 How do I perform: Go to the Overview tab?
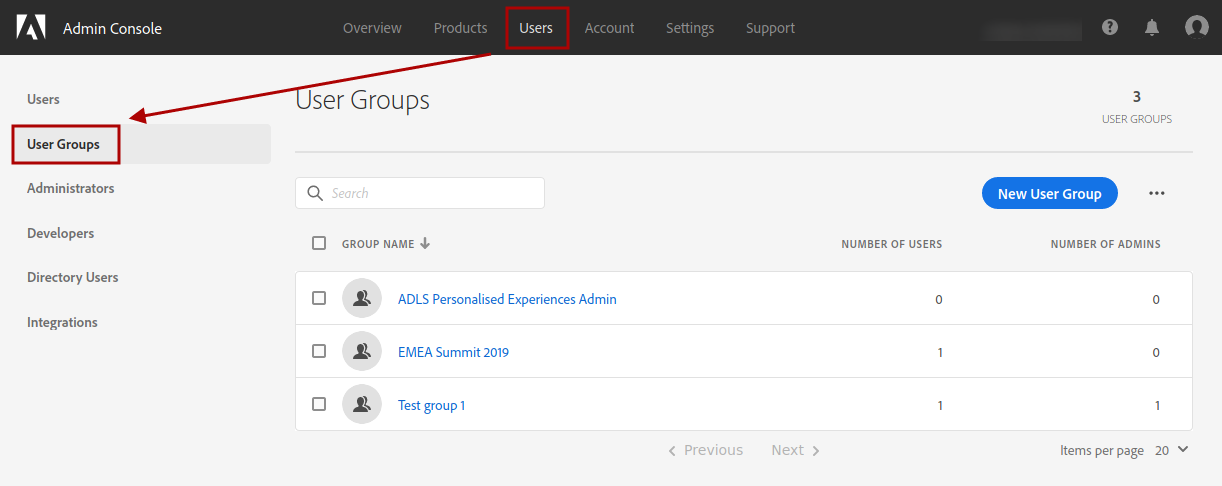(x=372, y=28)
